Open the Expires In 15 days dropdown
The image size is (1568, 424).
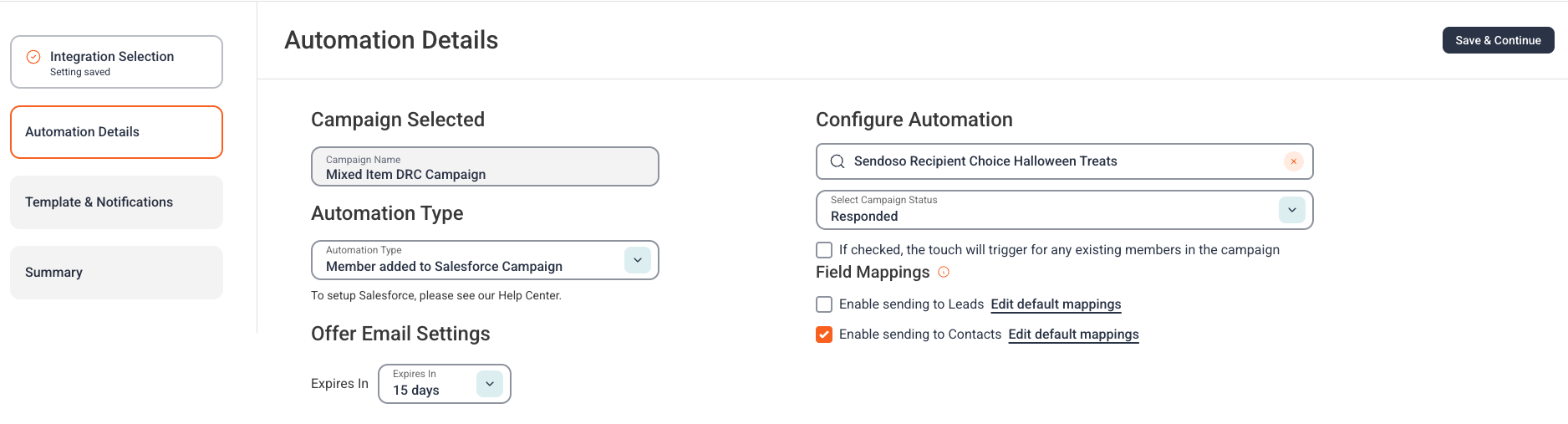pos(444,384)
